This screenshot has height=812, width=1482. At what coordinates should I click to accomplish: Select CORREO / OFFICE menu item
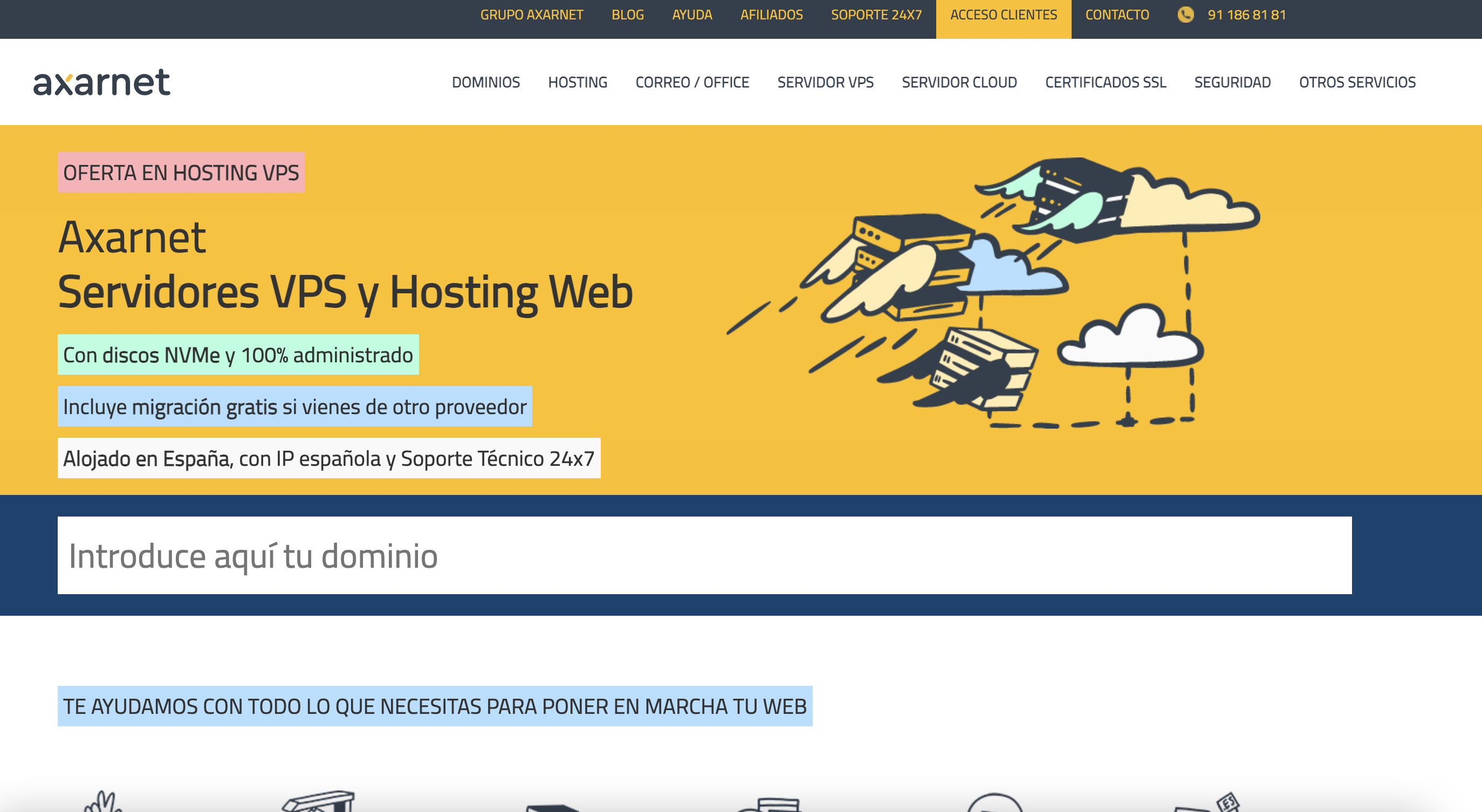pos(692,82)
